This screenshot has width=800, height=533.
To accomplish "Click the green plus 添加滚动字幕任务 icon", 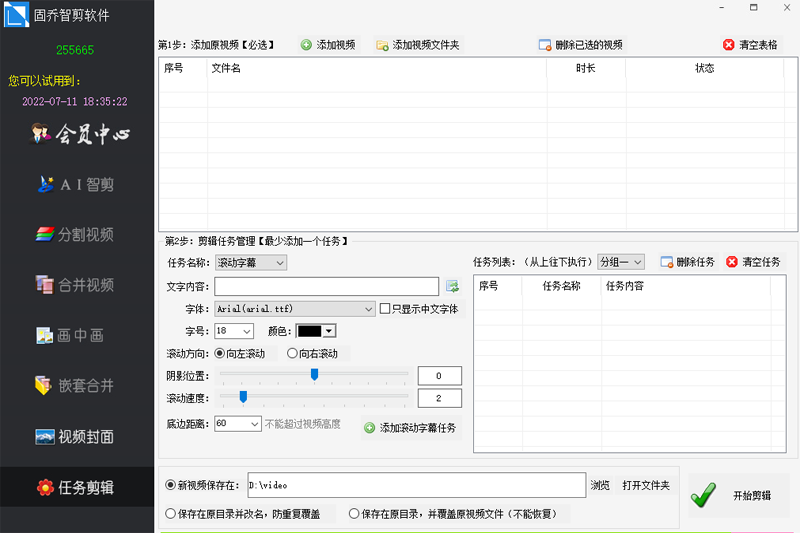I will point(369,428).
